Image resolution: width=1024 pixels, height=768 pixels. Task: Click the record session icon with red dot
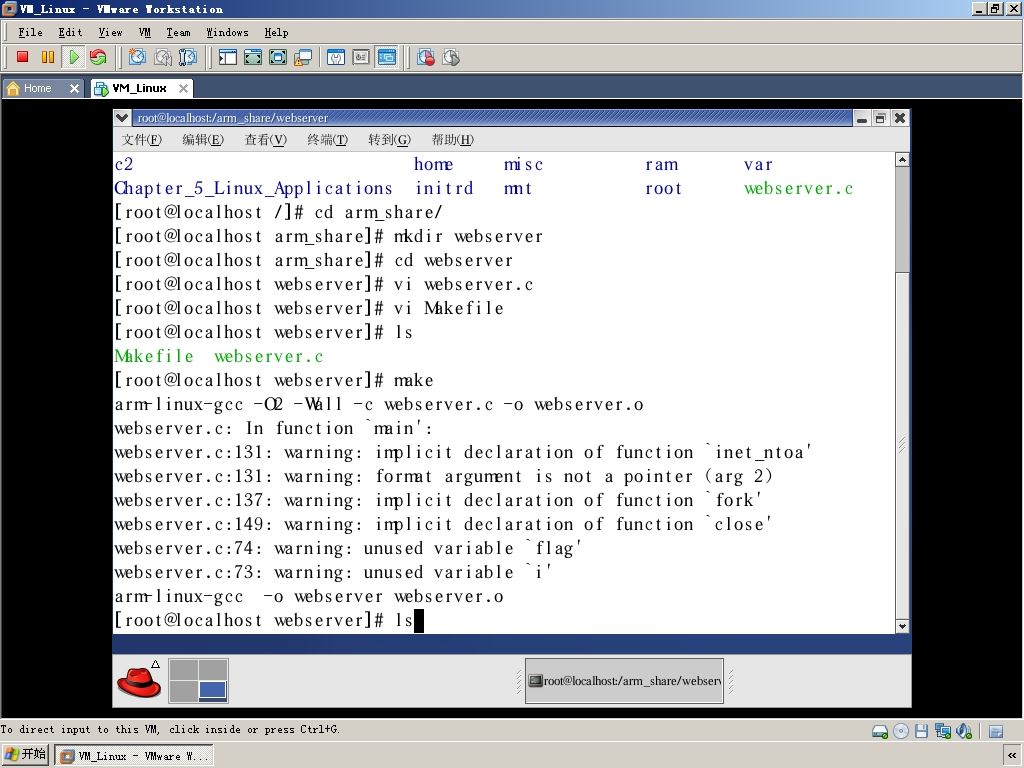pyautogui.click(x=426, y=57)
